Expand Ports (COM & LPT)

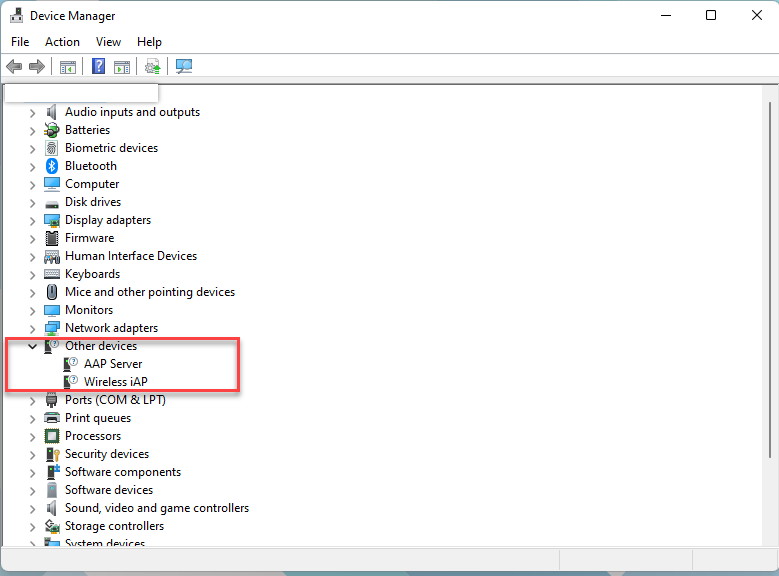pos(32,401)
